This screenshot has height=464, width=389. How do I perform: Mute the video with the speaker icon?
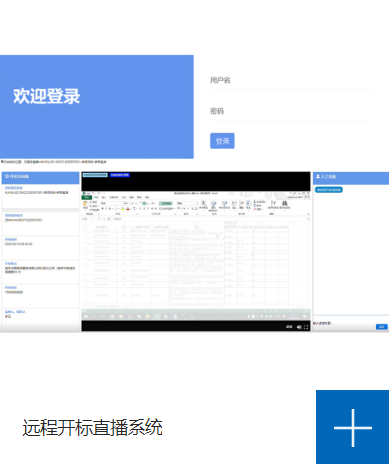pos(299,327)
